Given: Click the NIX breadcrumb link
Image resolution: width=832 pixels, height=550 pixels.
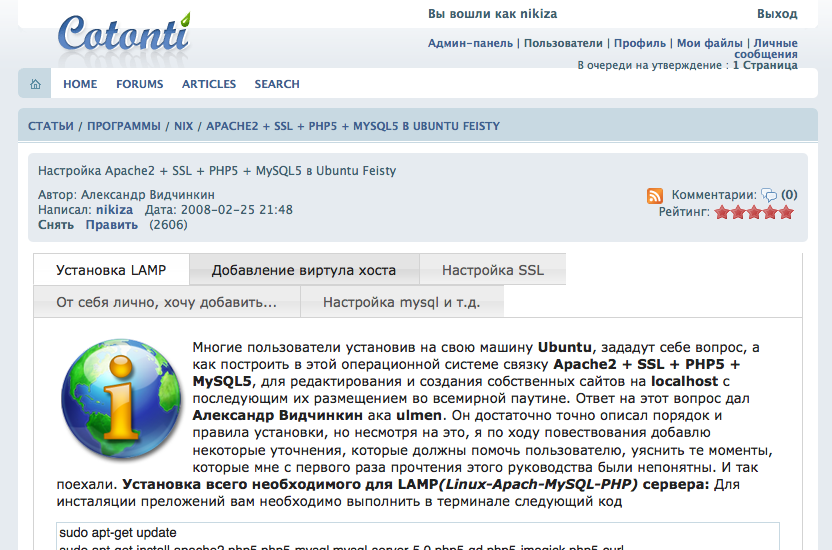Looking at the screenshot, I should click(183, 126).
